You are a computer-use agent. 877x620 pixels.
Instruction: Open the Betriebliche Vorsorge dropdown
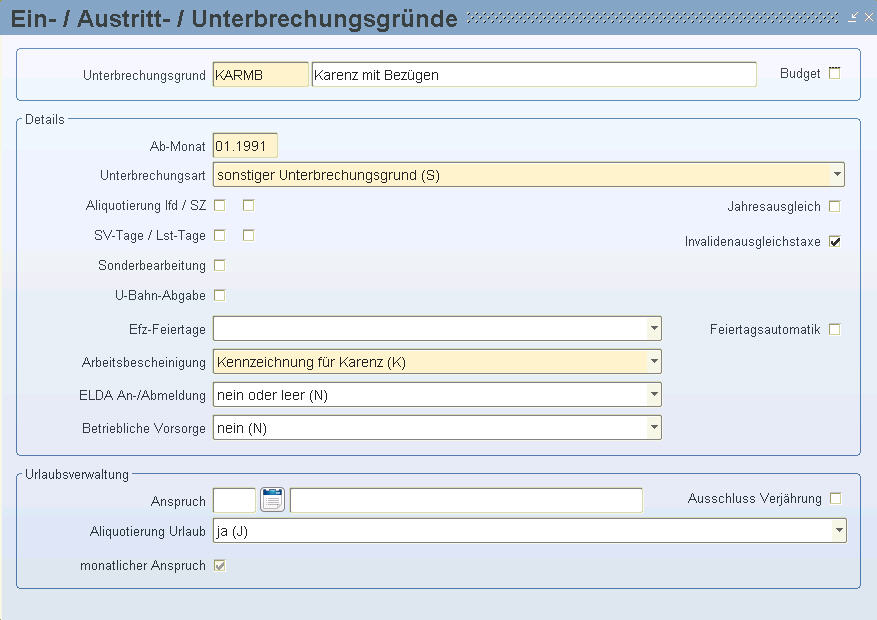click(654, 428)
